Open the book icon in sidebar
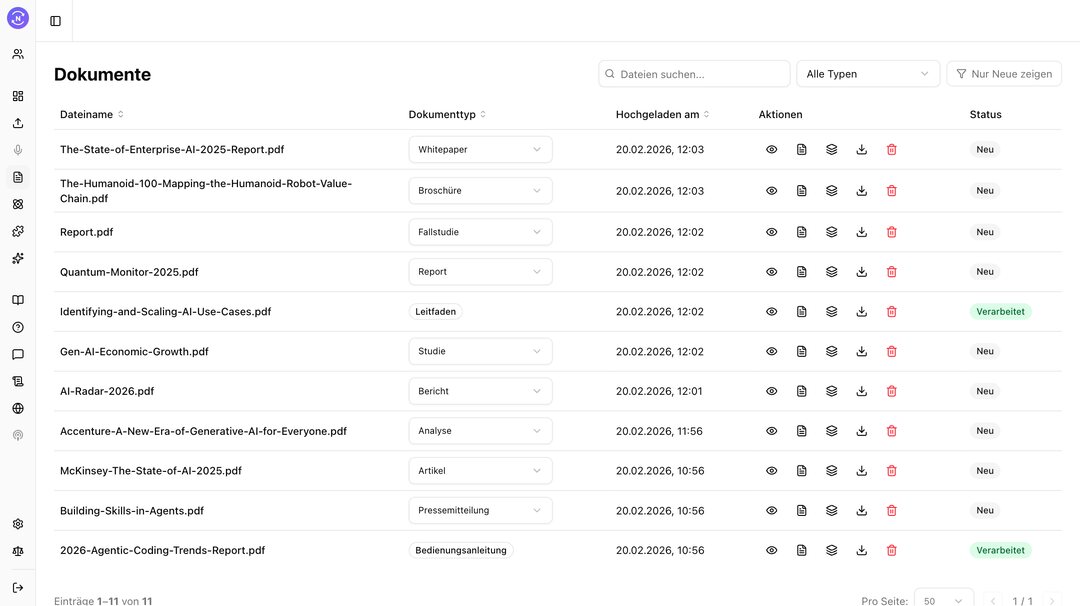The height and width of the screenshot is (606, 1080). pyautogui.click(x=18, y=300)
